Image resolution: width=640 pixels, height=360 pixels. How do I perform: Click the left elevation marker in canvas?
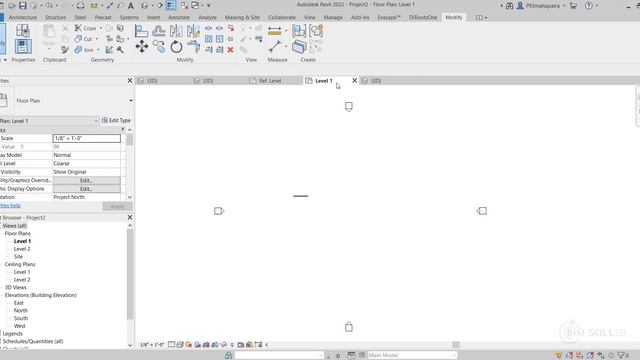[219, 211]
